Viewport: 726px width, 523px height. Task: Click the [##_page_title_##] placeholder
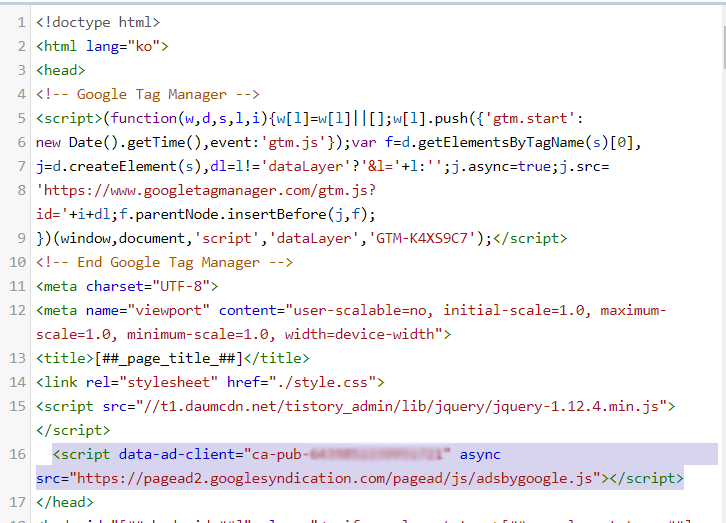point(169,359)
